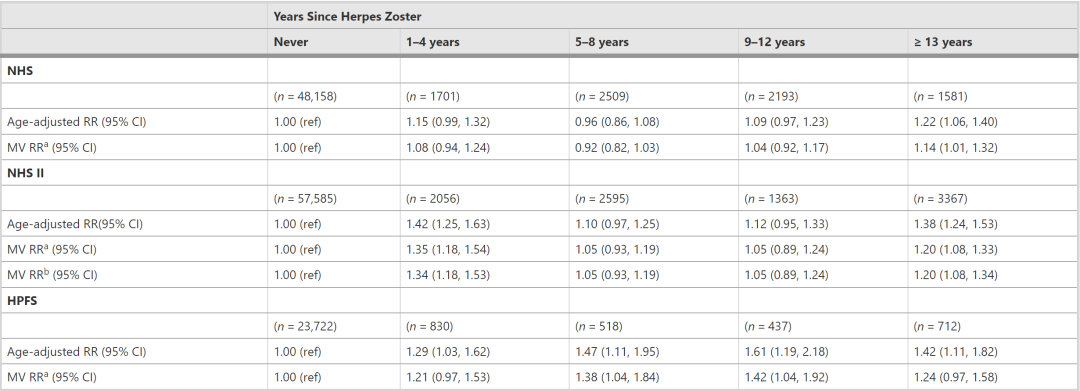1080x391 pixels.
Task: Click the MV RRb (95% CI) row label
Action: tap(52, 275)
